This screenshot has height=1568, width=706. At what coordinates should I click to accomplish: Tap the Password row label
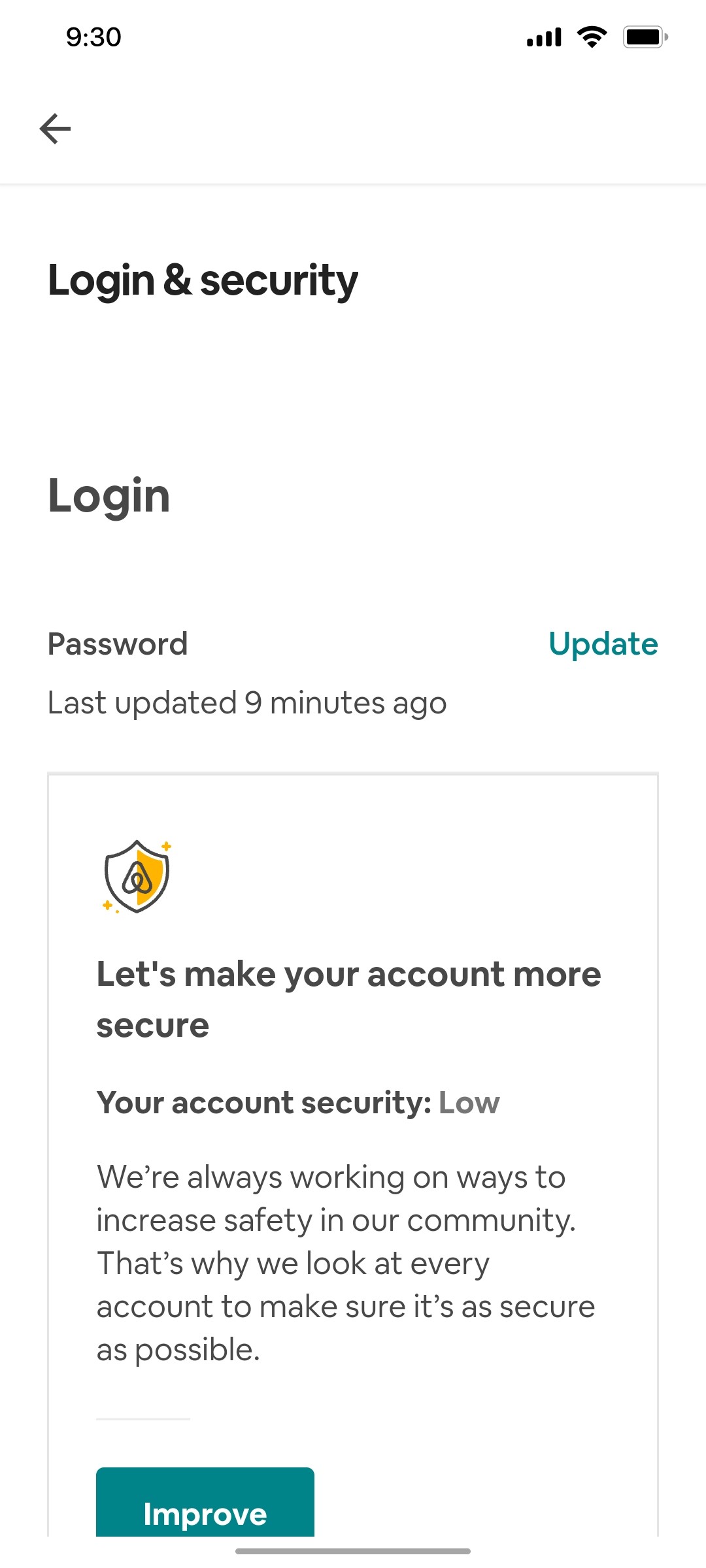pyautogui.click(x=118, y=645)
